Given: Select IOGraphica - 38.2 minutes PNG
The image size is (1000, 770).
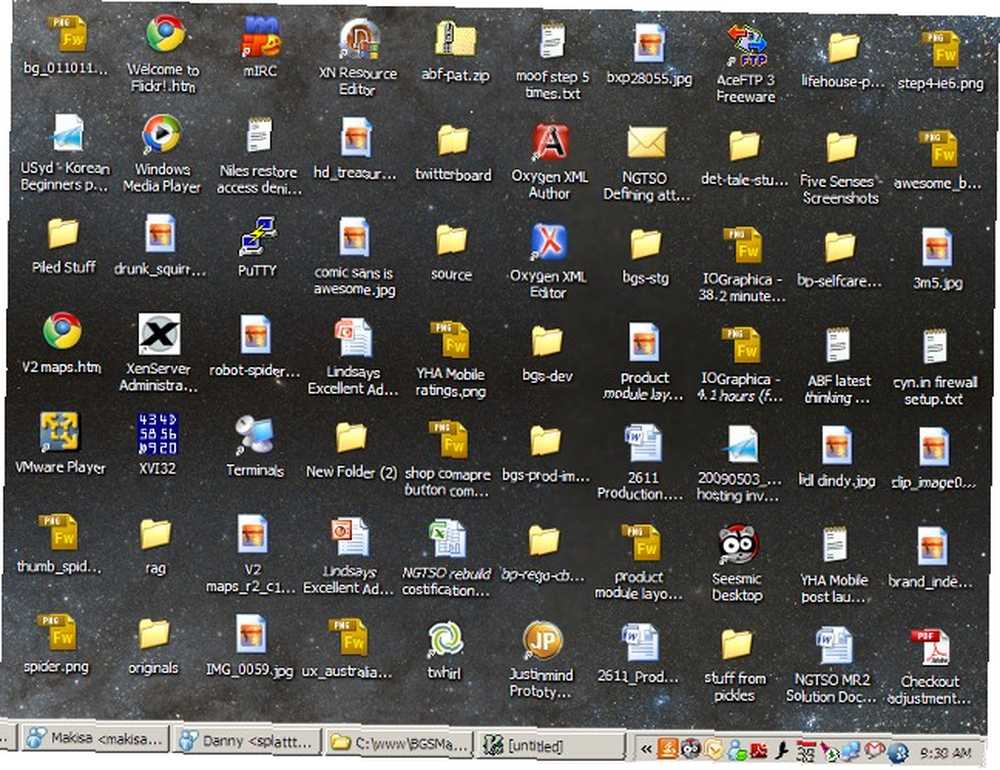Looking at the screenshot, I should click(742, 246).
